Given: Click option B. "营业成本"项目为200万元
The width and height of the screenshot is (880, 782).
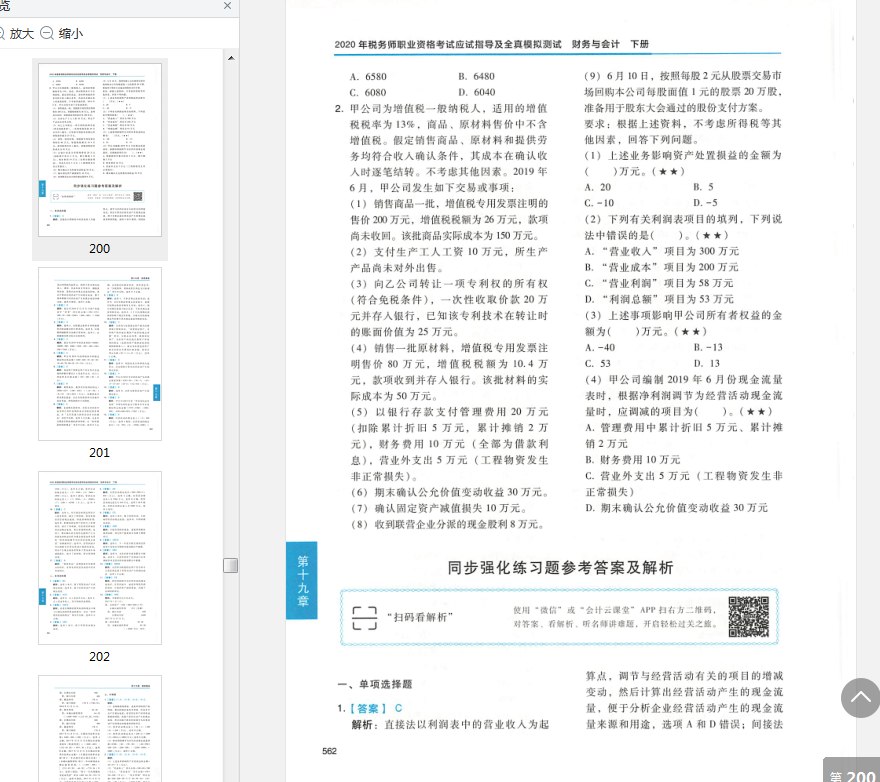Looking at the screenshot, I should 662,267.
